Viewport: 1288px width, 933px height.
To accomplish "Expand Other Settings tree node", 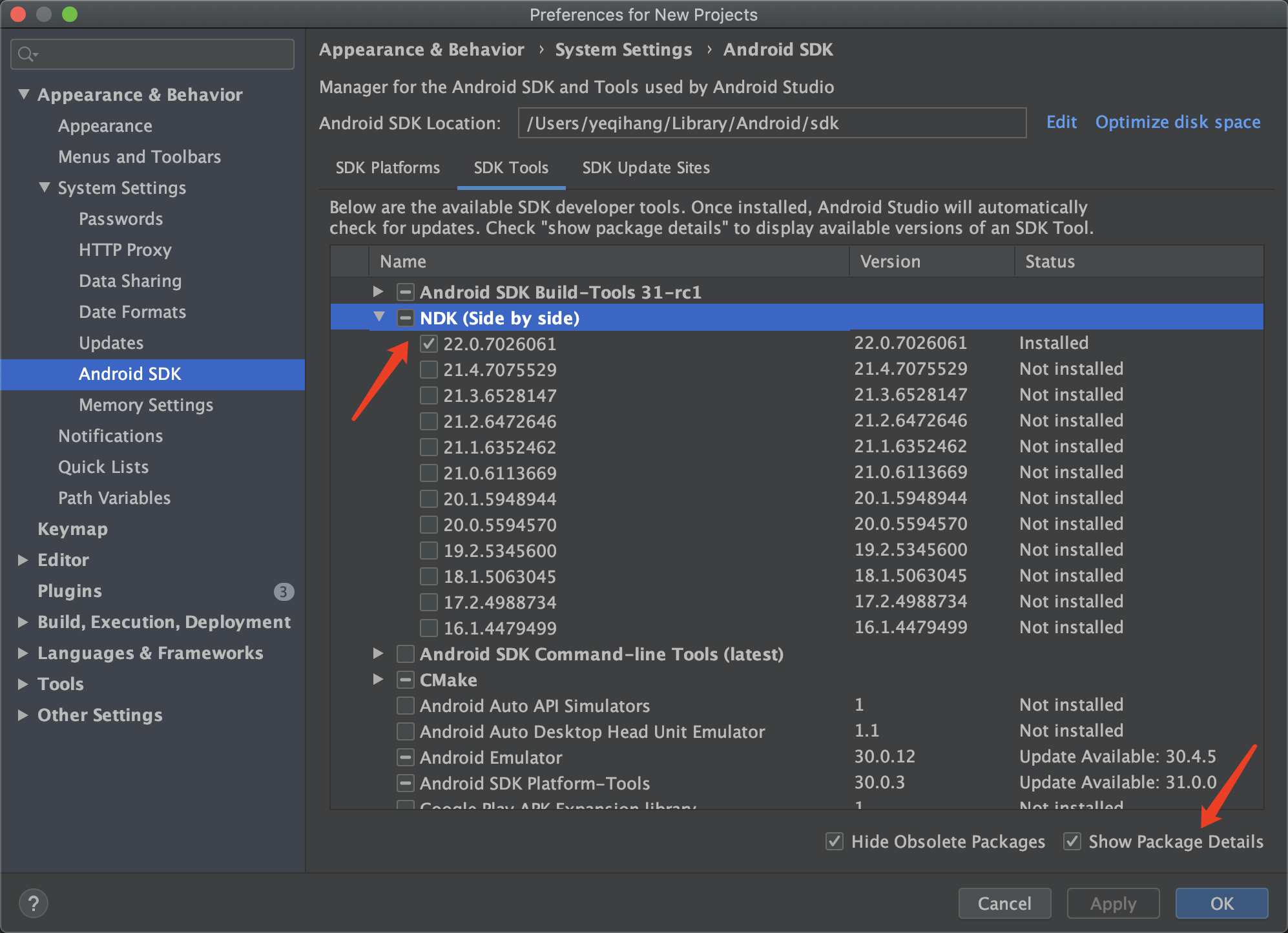I will 23,715.
